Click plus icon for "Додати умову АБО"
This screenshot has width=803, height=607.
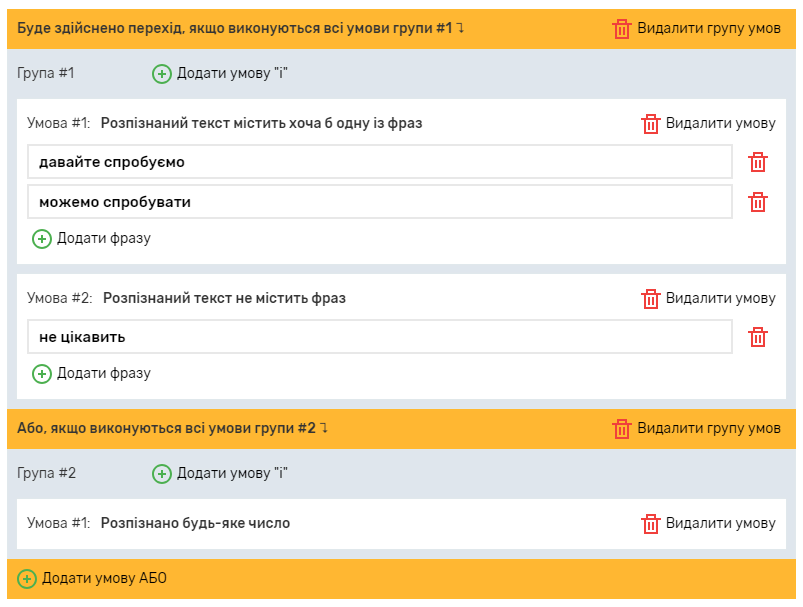(x=27, y=579)
